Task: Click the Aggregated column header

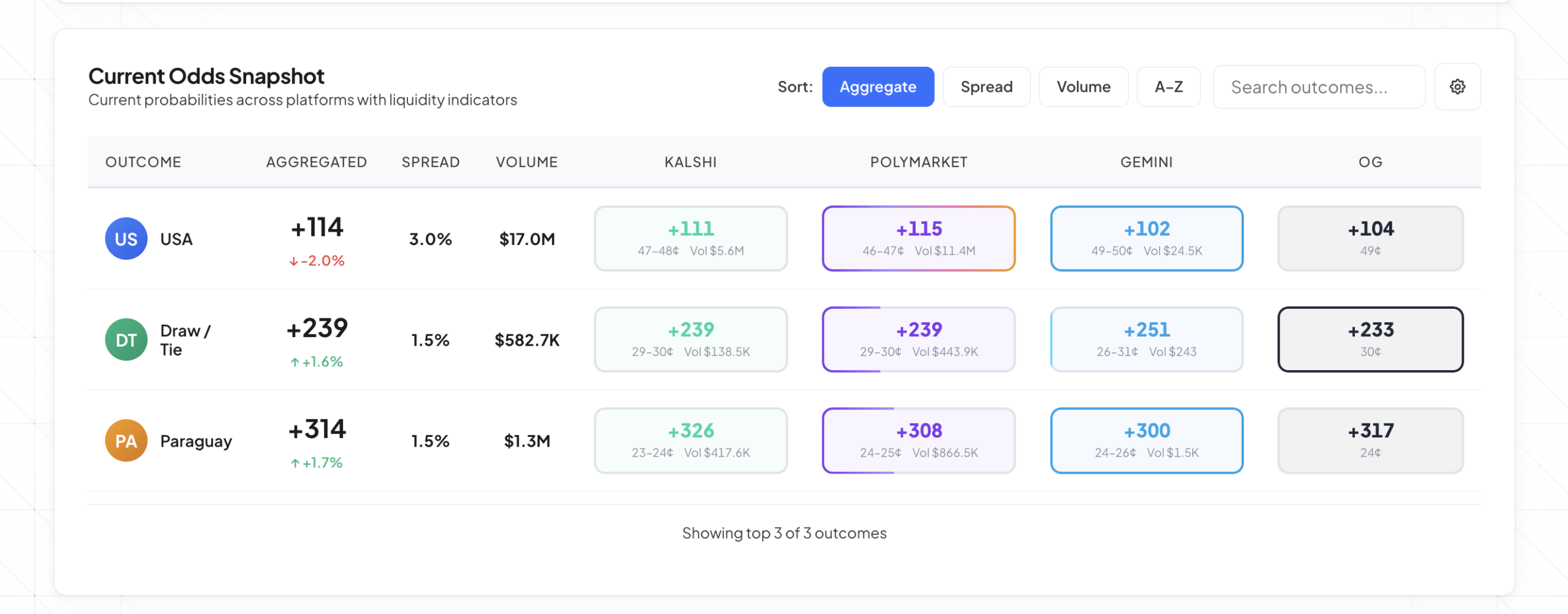Action: coord(316,162)
